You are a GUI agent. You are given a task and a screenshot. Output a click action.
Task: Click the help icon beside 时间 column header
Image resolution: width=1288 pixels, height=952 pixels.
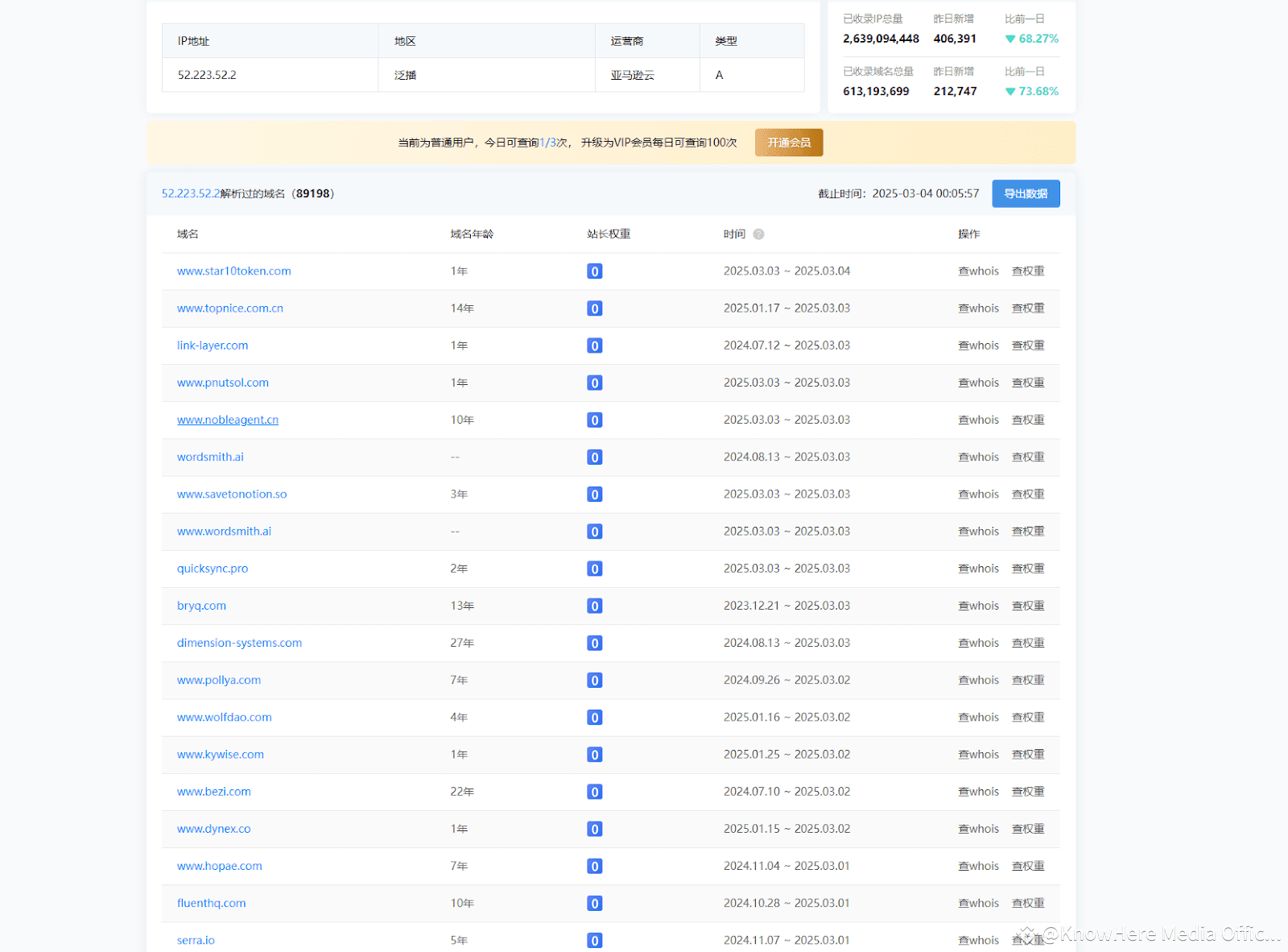coord(758,234)
